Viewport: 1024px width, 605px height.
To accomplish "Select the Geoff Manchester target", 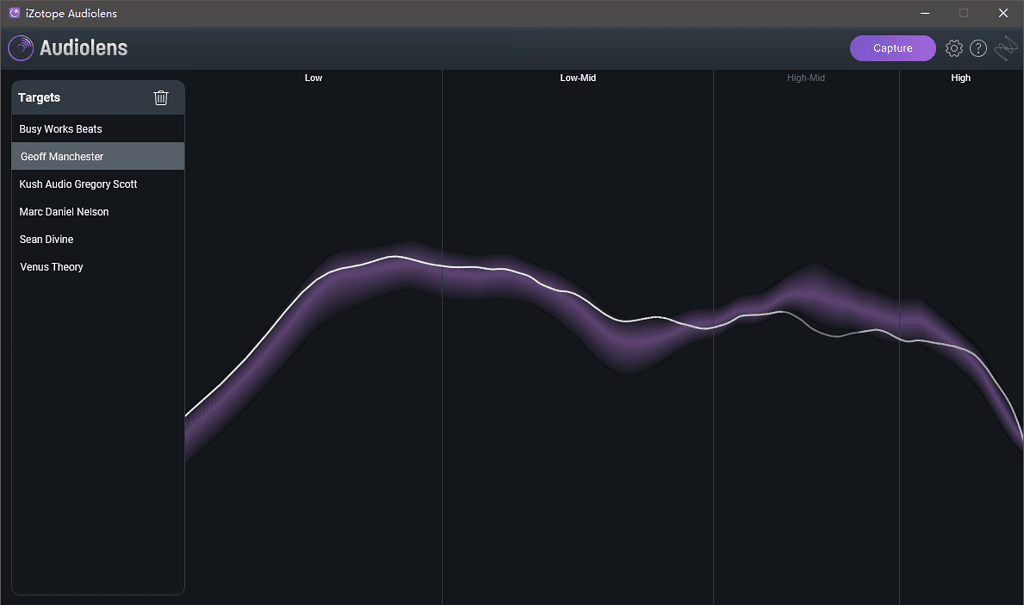I will 62,157.
